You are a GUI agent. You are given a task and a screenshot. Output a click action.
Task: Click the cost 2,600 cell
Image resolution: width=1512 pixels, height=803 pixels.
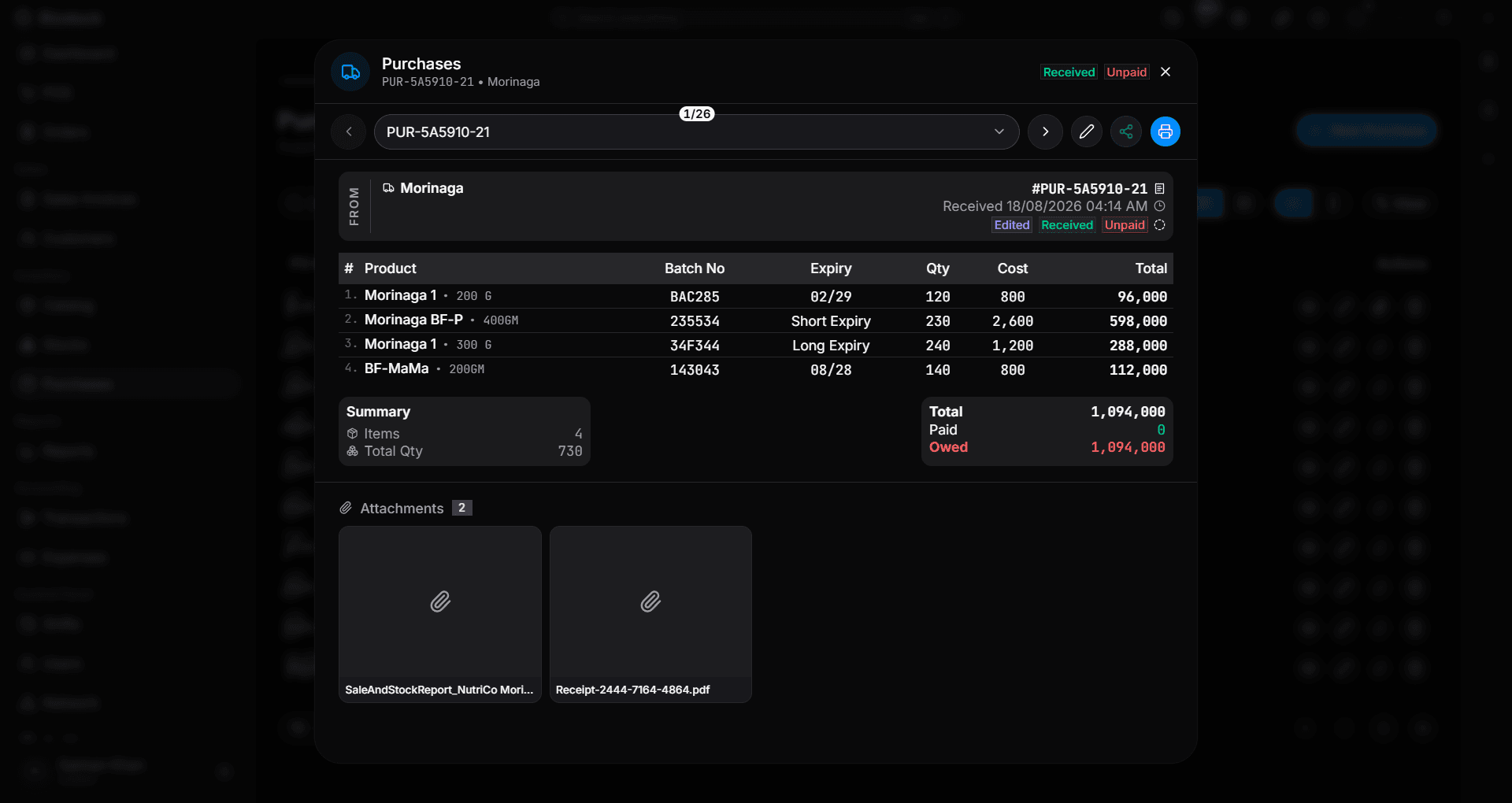(x=1013, y=321)
